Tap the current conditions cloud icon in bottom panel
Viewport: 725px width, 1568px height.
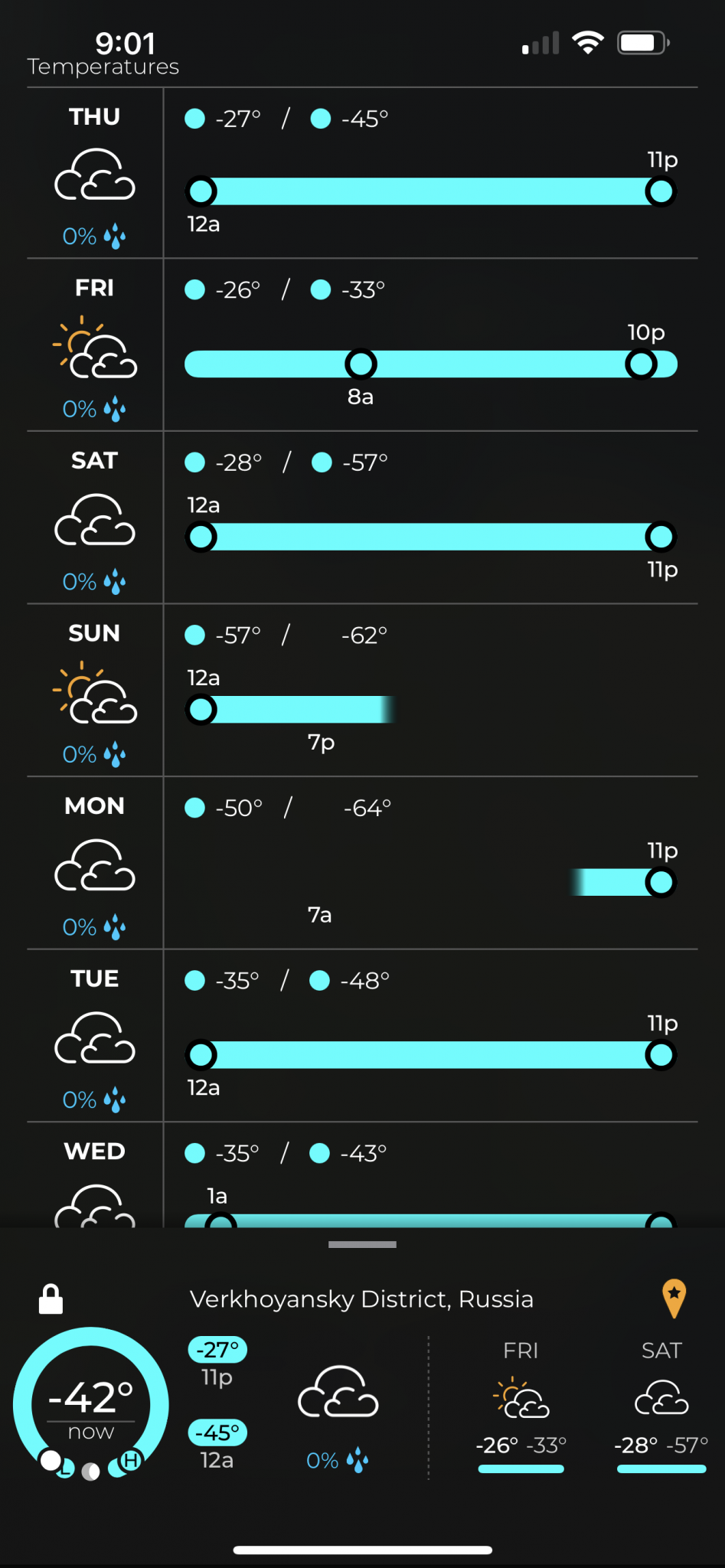pyautogui.click(x=338, y=1391)
